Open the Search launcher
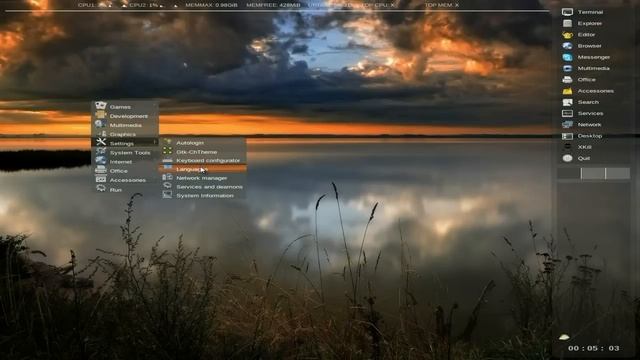The width and height of the screenshot is (640, 360). (581, 102)
